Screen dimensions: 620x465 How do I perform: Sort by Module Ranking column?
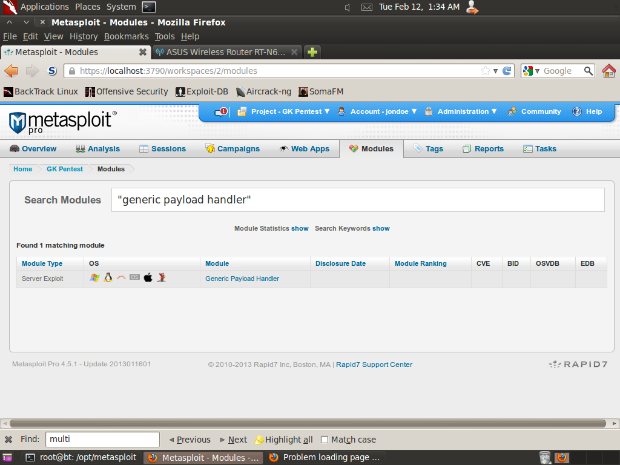point(420,263)
